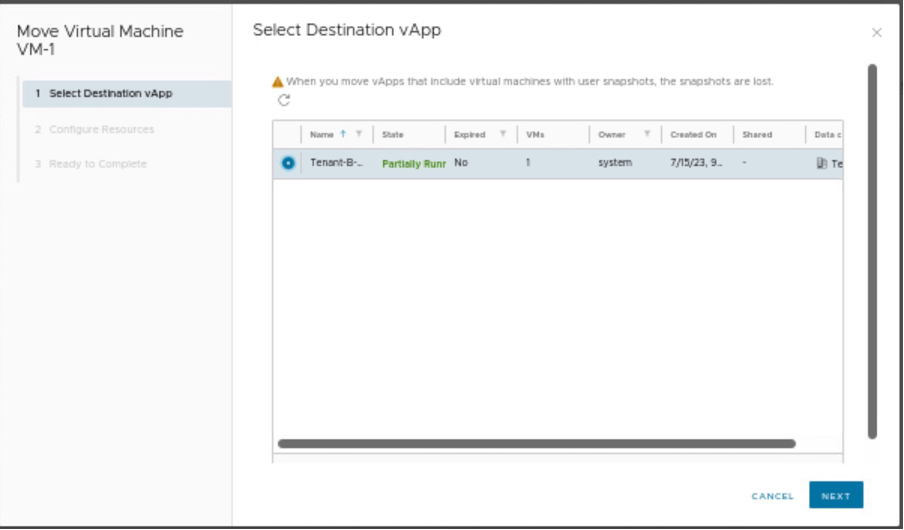Open the Name column filter
Screen dimensions: 904x530
(x=359, y=134)
